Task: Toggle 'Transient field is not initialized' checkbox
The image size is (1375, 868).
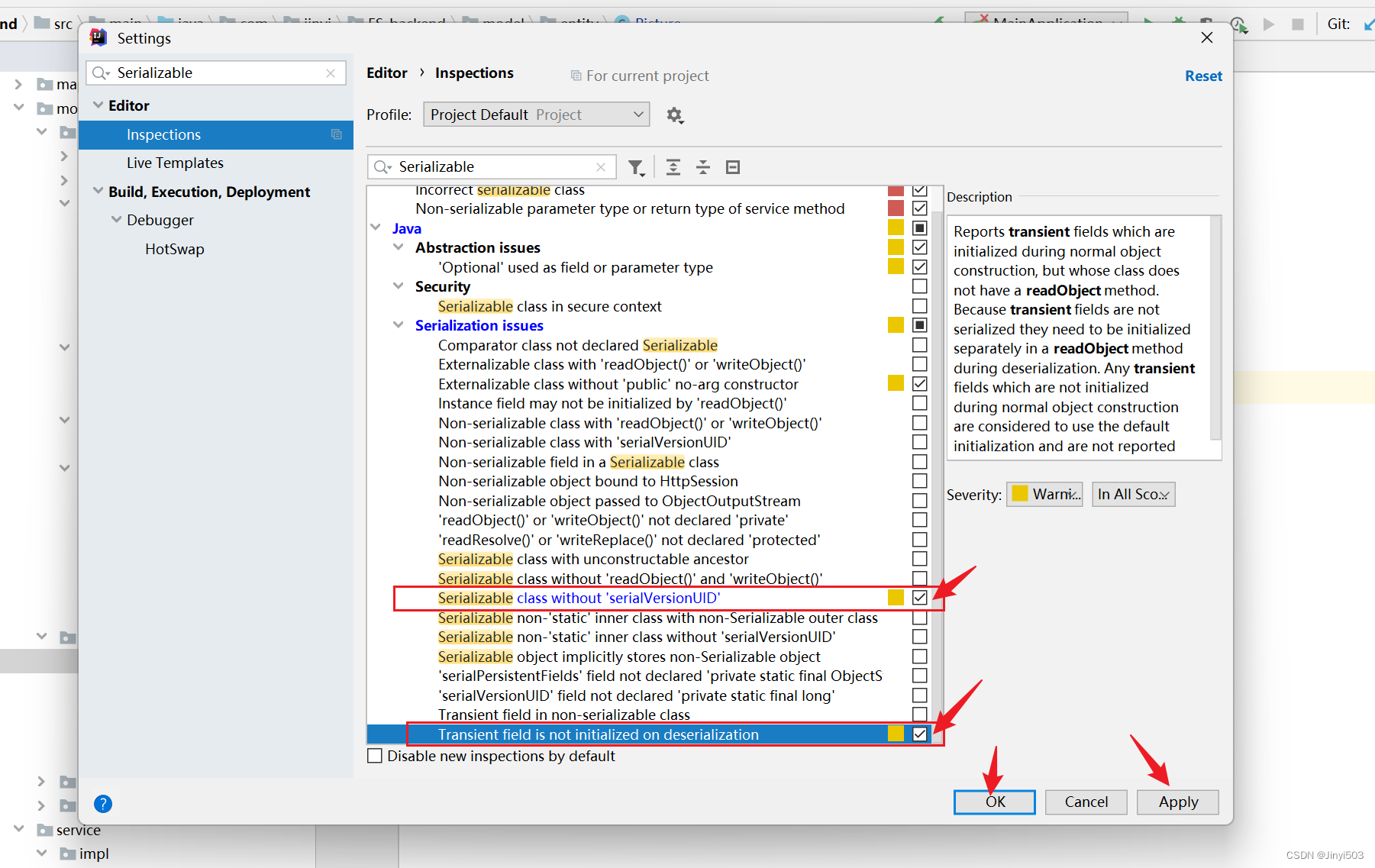Action: click(x=920, y=734)
